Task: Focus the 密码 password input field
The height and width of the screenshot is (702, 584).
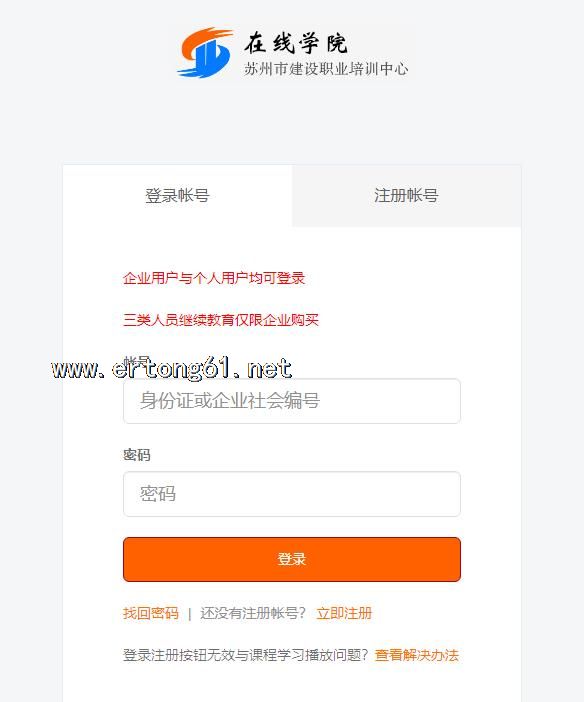Action: point(292,494)
